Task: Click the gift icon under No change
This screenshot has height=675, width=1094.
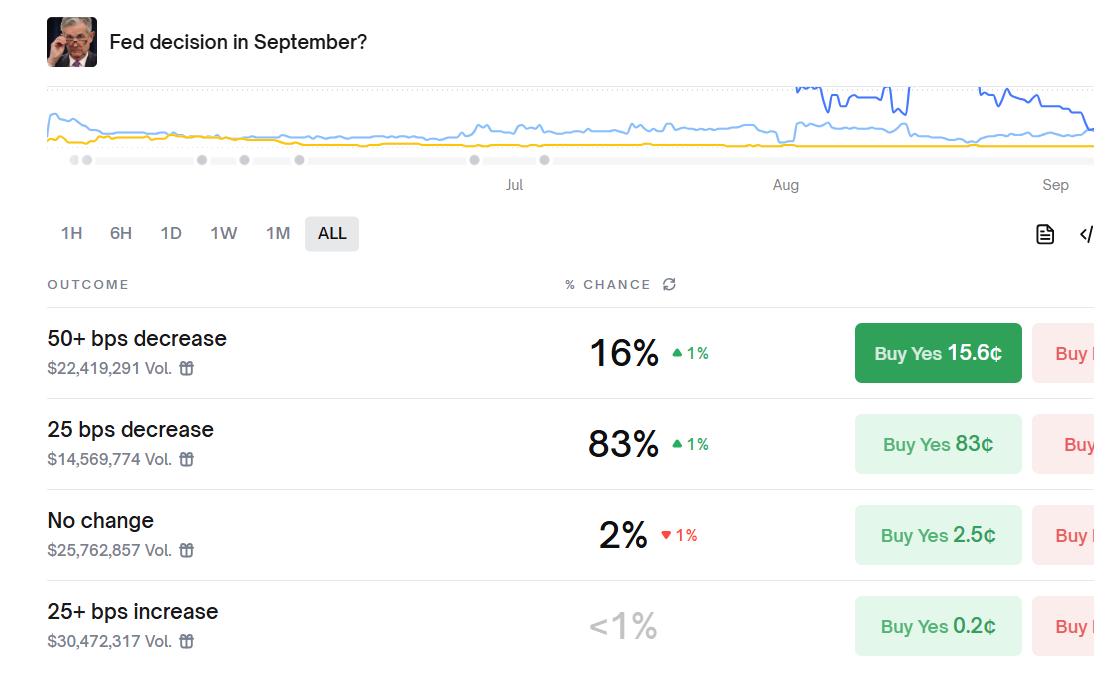Action: pos(187,550)
